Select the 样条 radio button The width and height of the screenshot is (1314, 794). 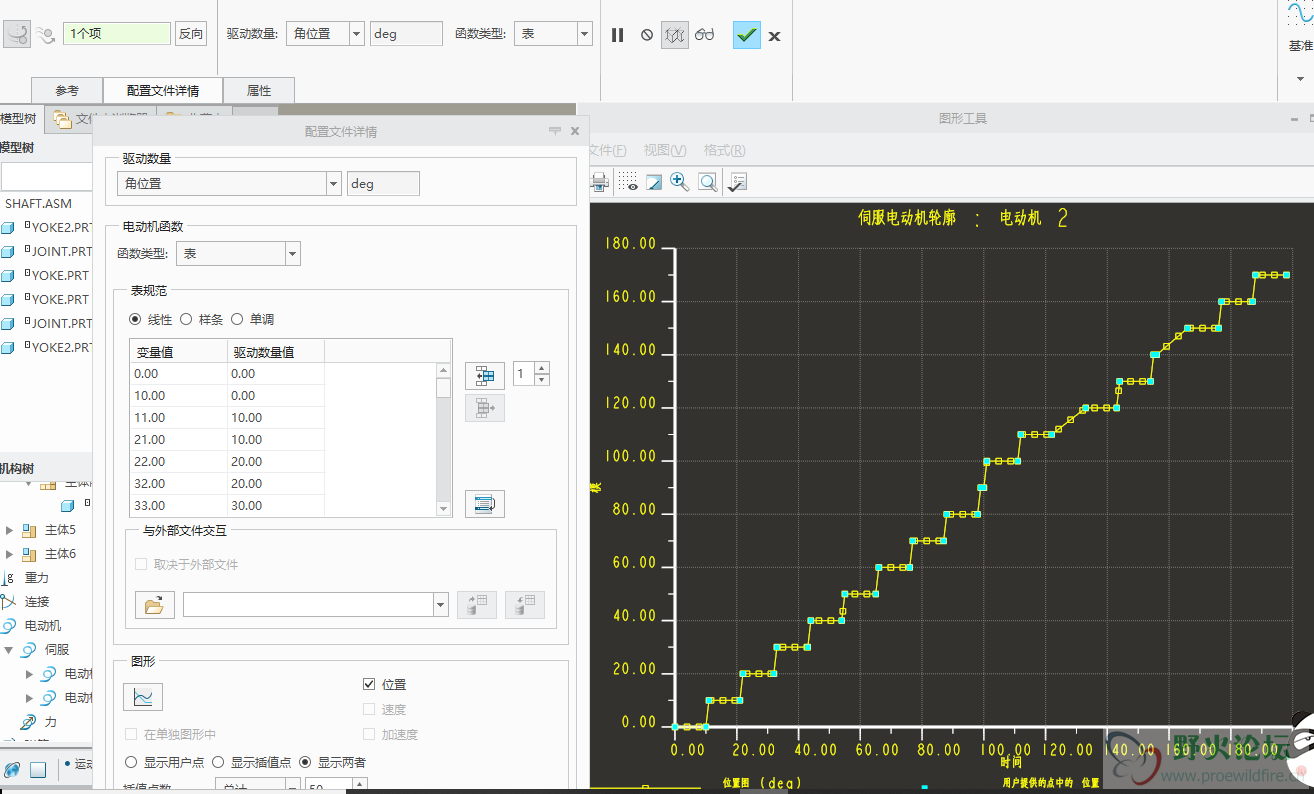click(186, 319)
